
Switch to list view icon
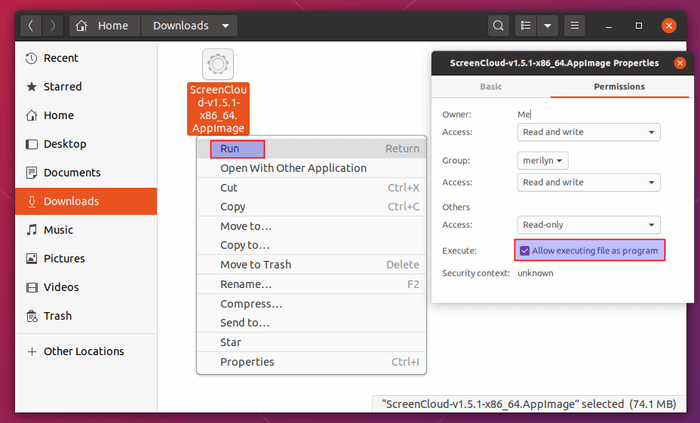coord(526,26)
